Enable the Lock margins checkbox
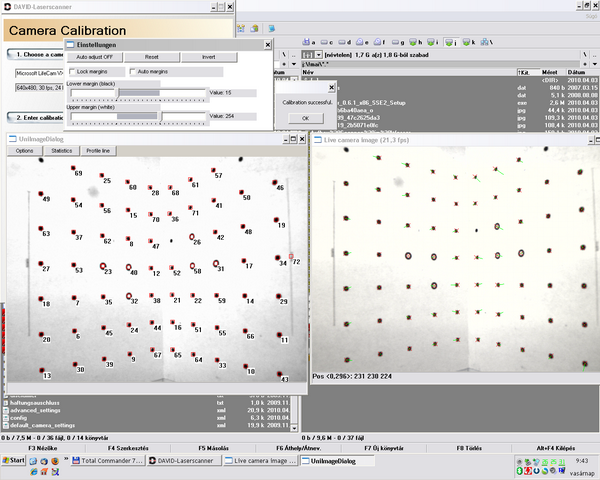 click(x=72, y=72)
